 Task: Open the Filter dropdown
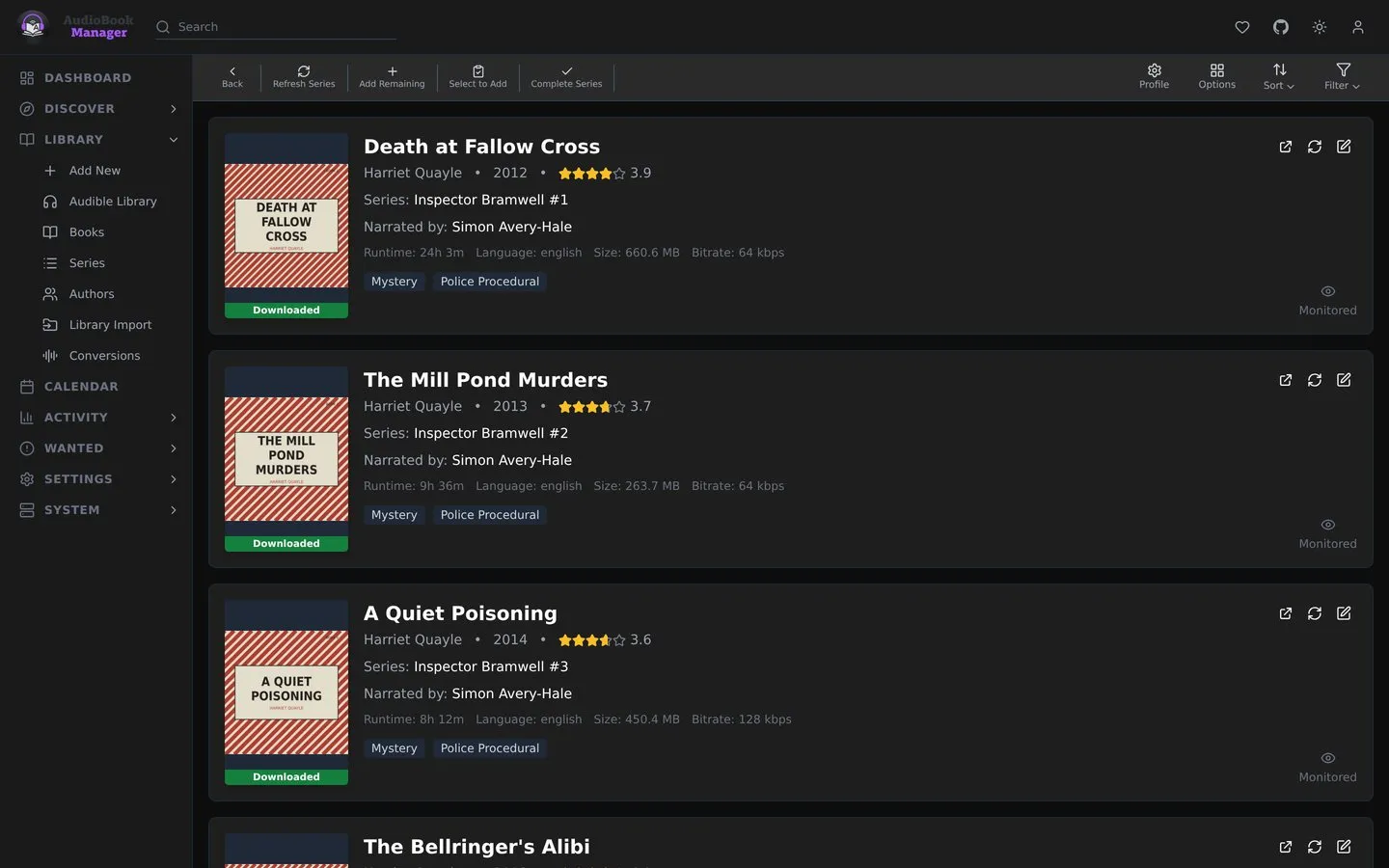(x=1343, y=77)
